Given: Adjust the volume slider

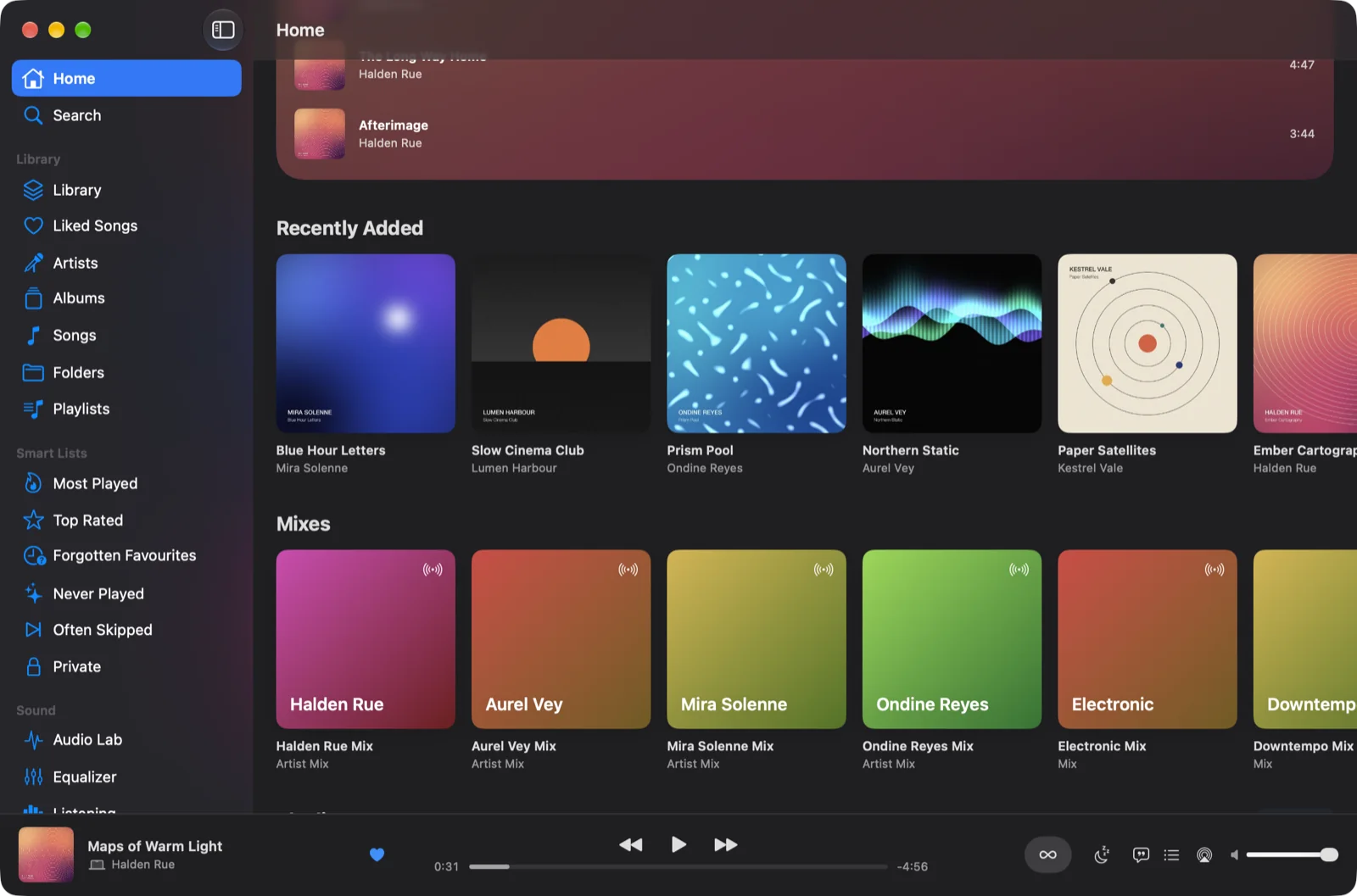Looking at the screenshot, I should point(1292,854).
